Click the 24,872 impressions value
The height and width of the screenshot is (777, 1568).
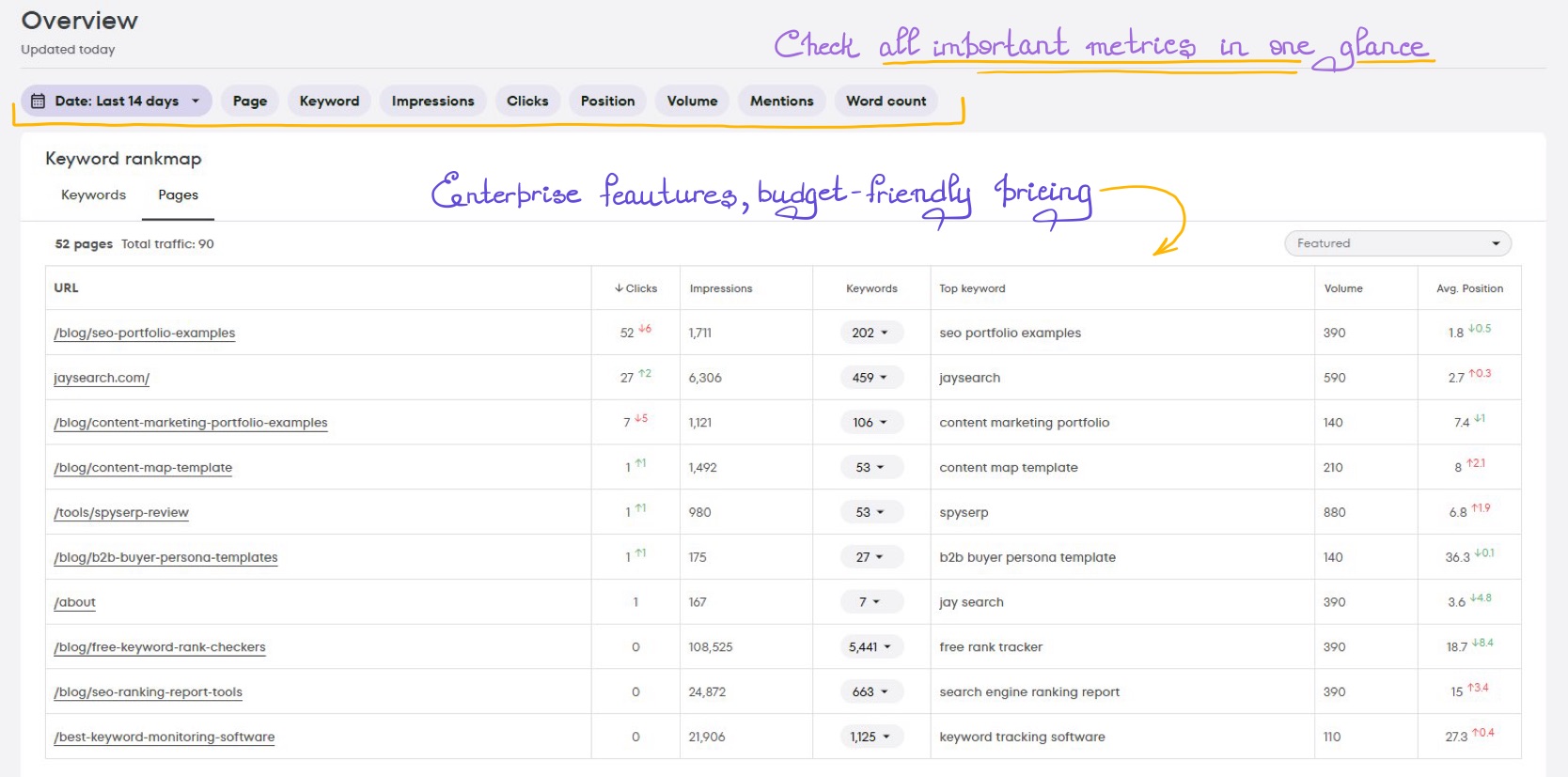click(707, 692)
